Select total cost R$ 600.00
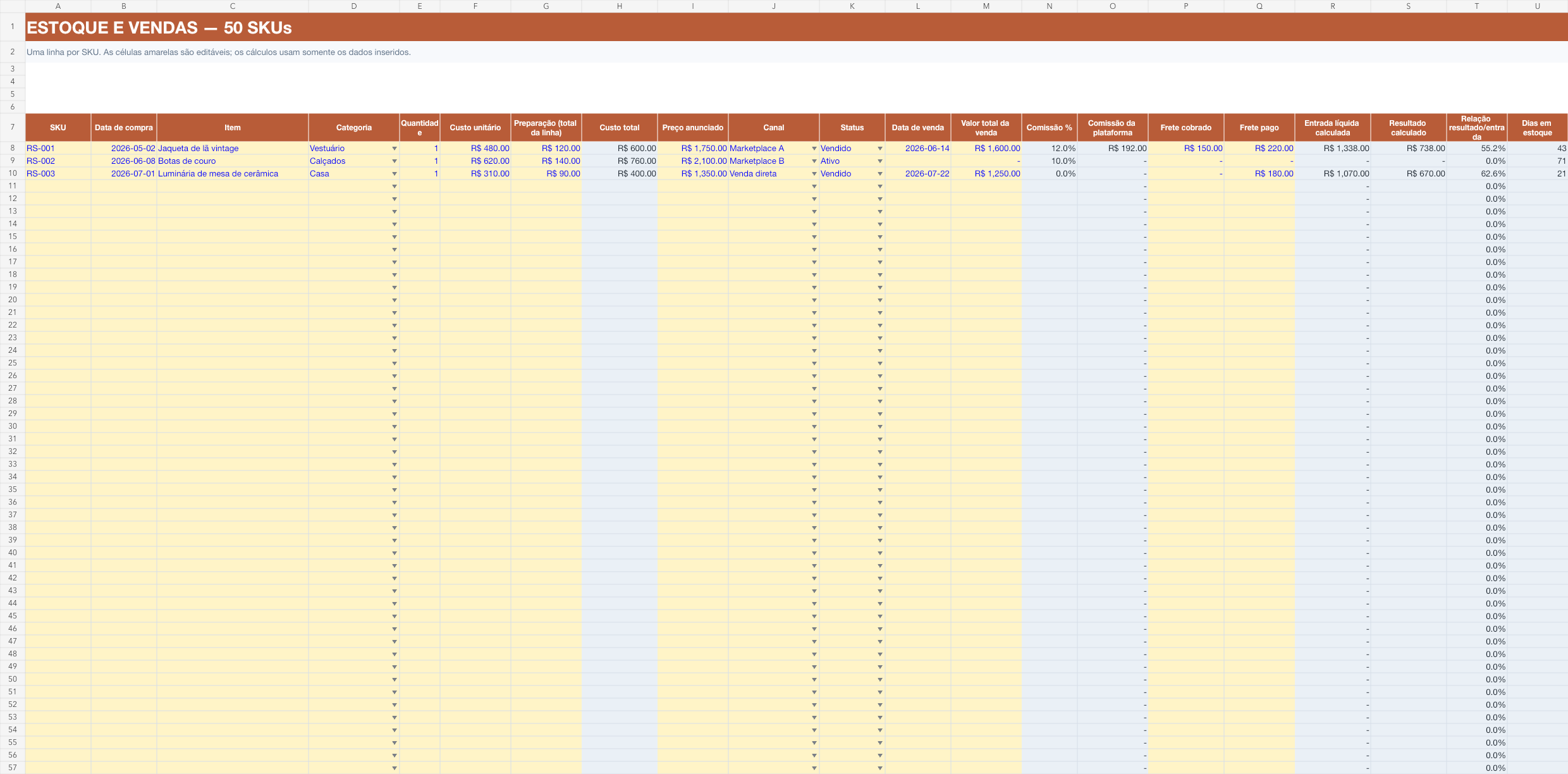 (x=620, y=148)
